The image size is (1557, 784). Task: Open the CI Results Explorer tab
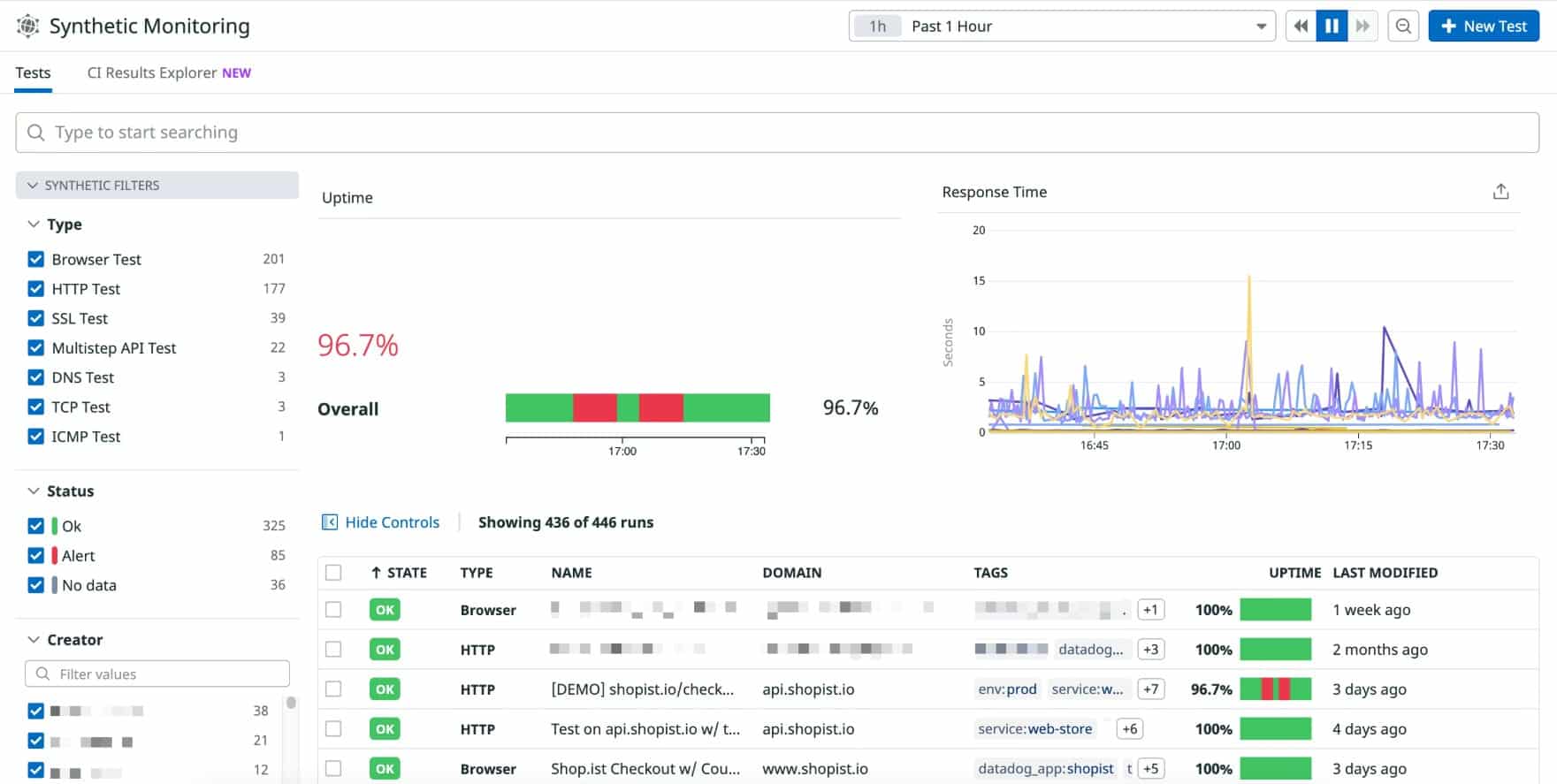click(169, 72)
